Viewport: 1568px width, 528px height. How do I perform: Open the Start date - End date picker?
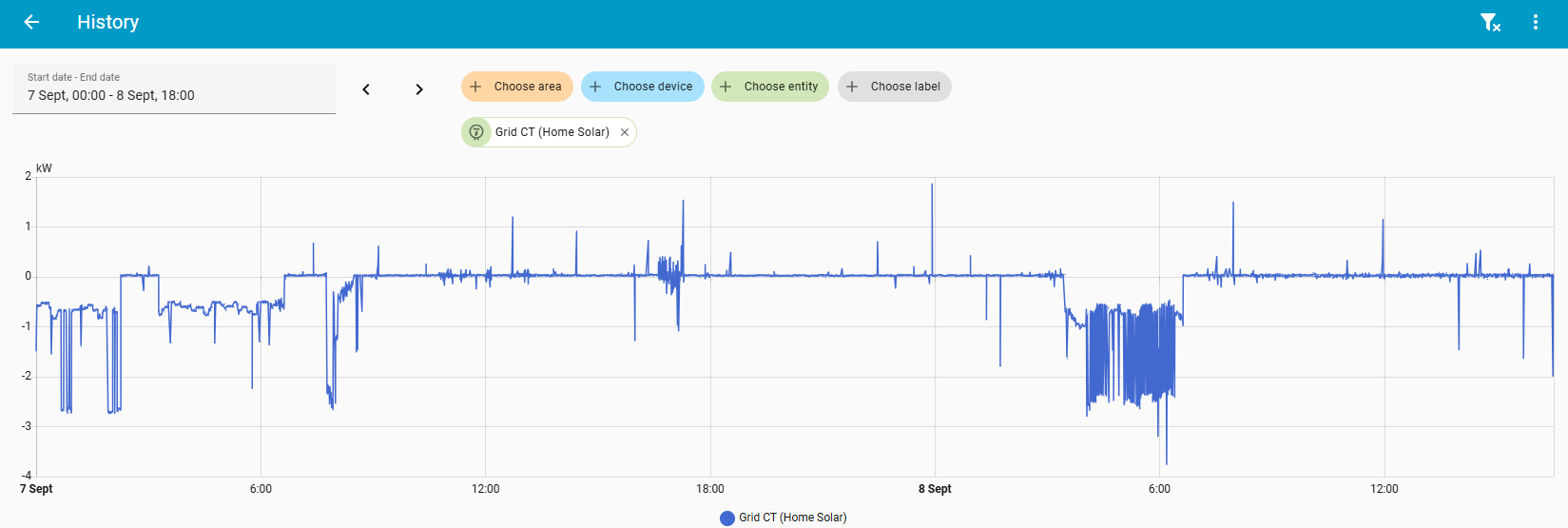tap(173, 88)
